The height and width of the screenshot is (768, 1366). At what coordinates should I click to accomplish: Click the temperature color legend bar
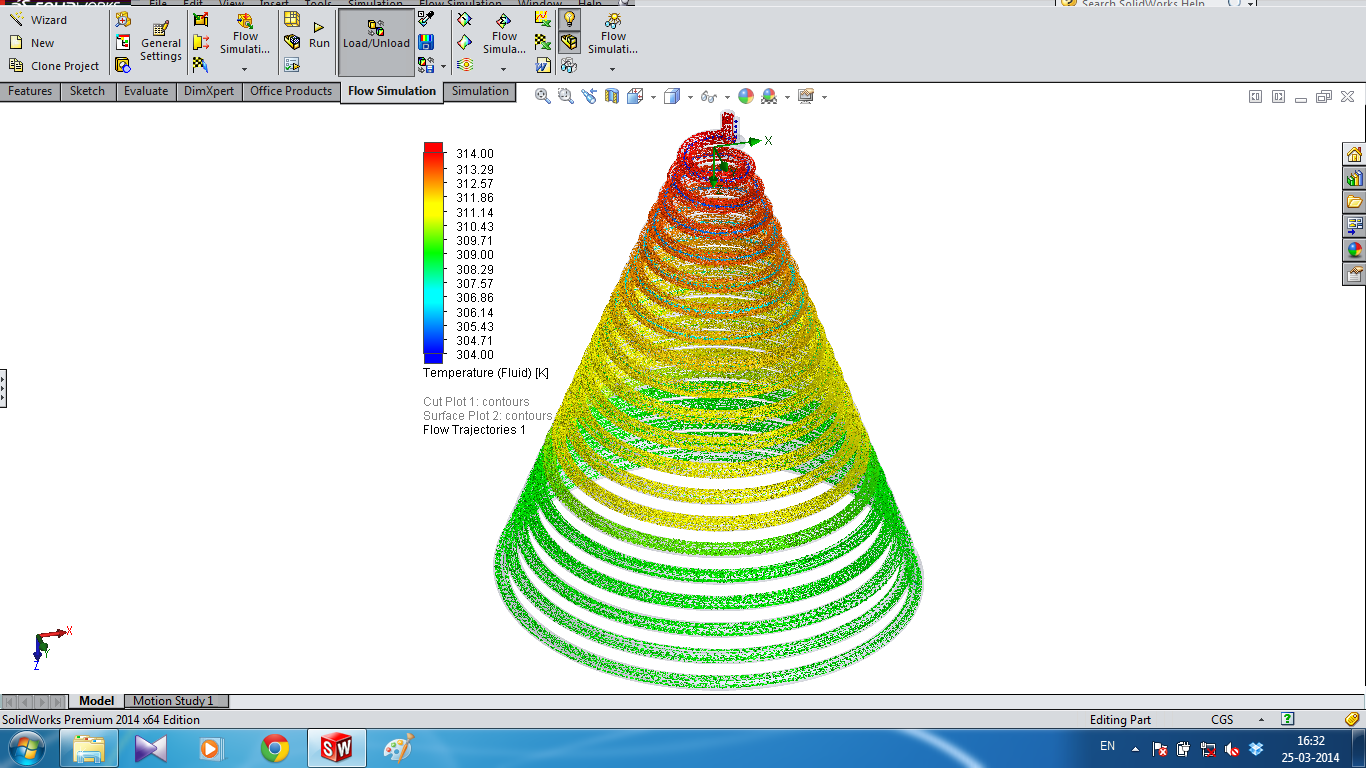coord(433,252)
